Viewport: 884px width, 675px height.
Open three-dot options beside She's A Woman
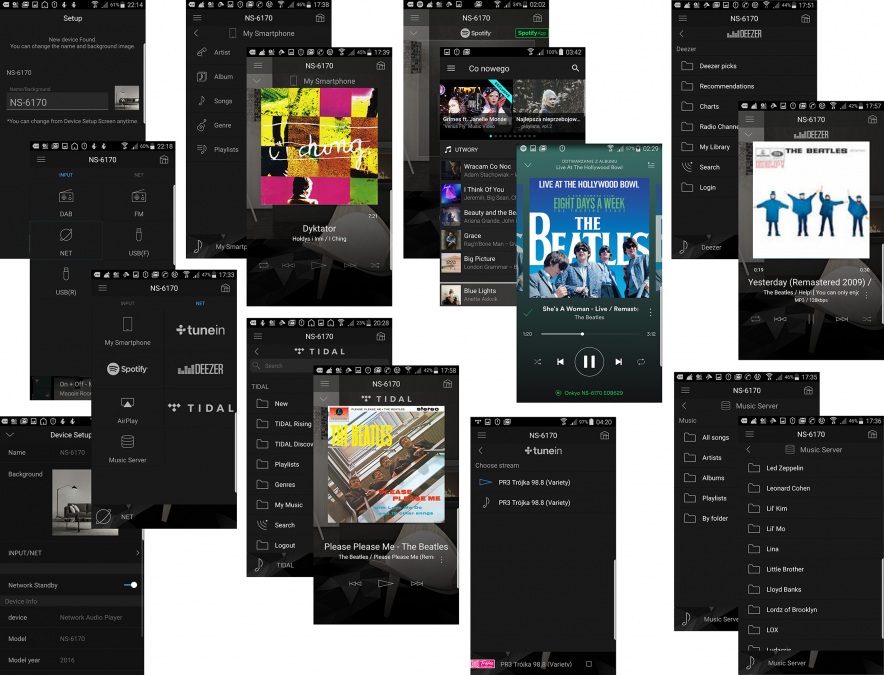[x=650, y=312]
